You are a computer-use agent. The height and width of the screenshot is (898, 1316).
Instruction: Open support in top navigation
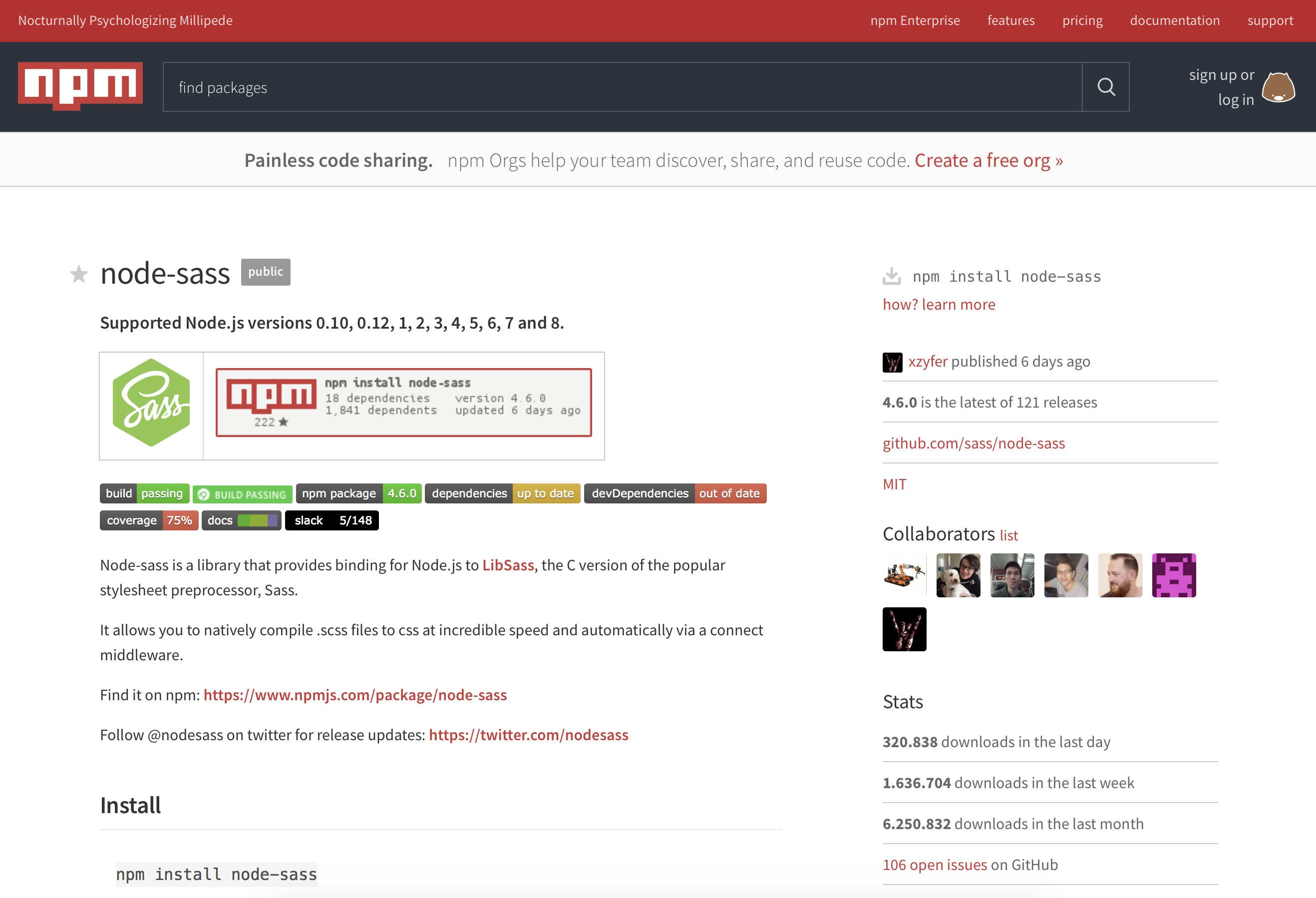[x=1270, y=20]
